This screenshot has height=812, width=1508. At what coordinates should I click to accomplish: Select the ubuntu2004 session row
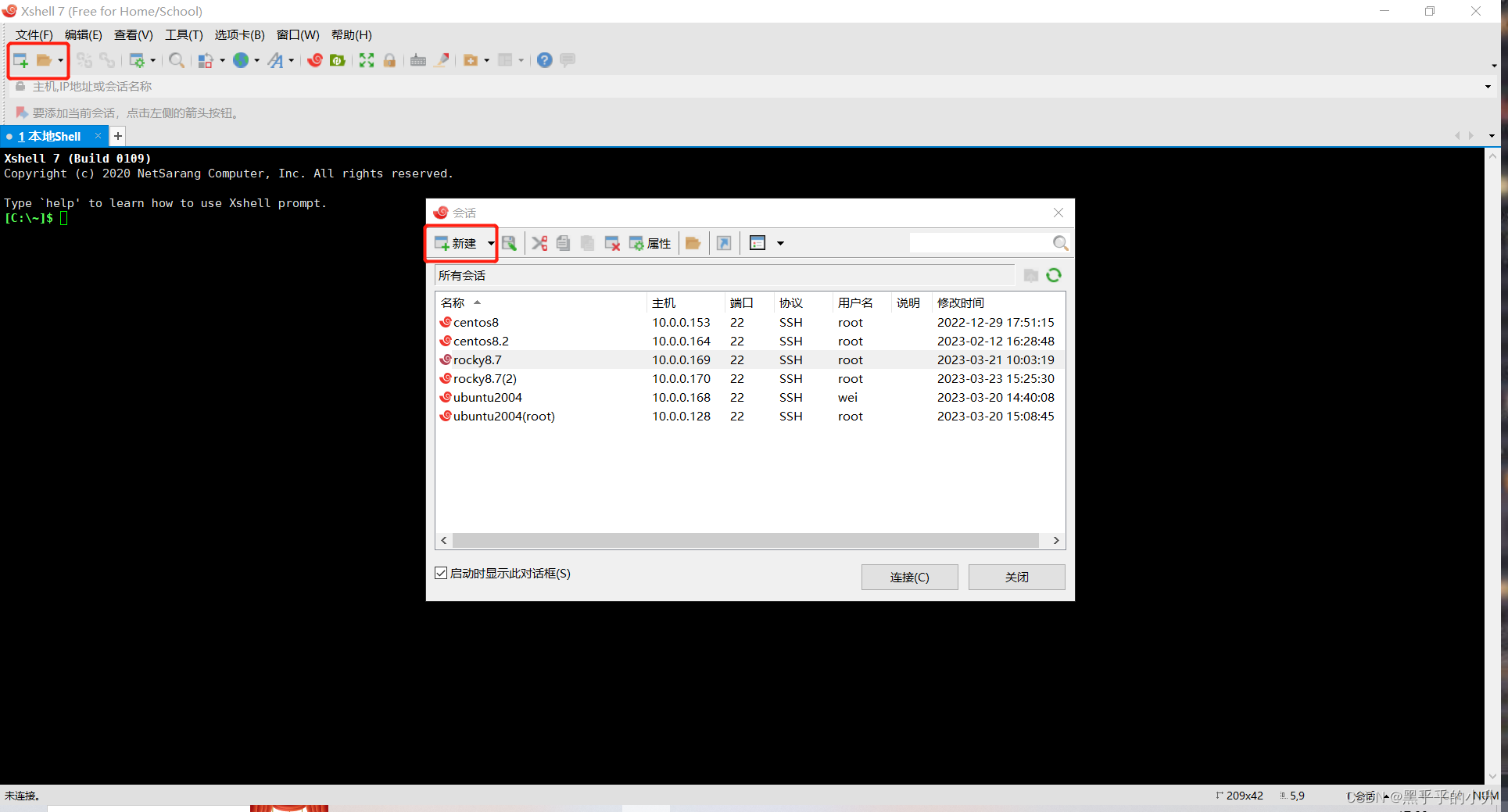(x=750, y=397)
